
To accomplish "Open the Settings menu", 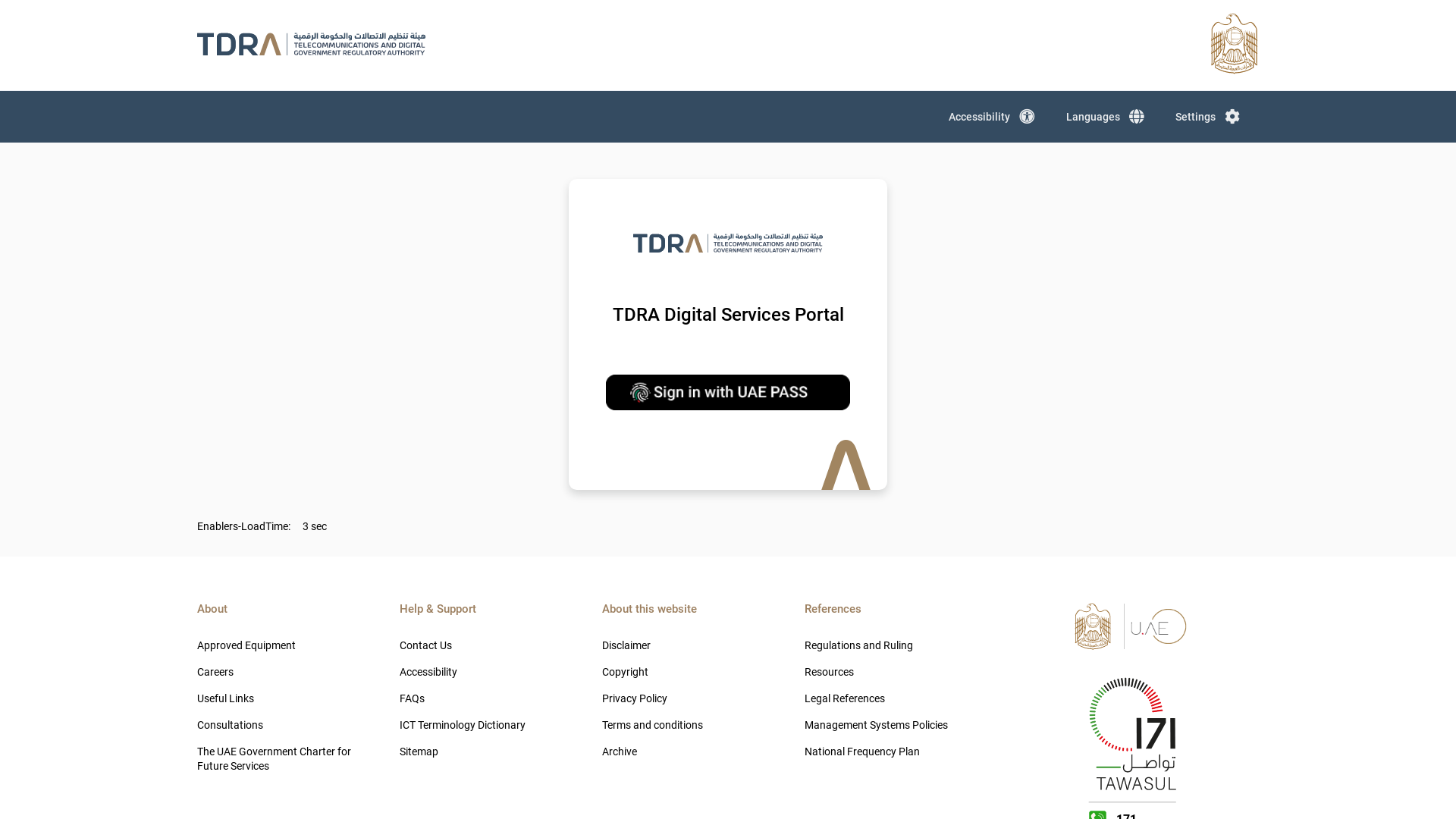I will click(1195, 117).
